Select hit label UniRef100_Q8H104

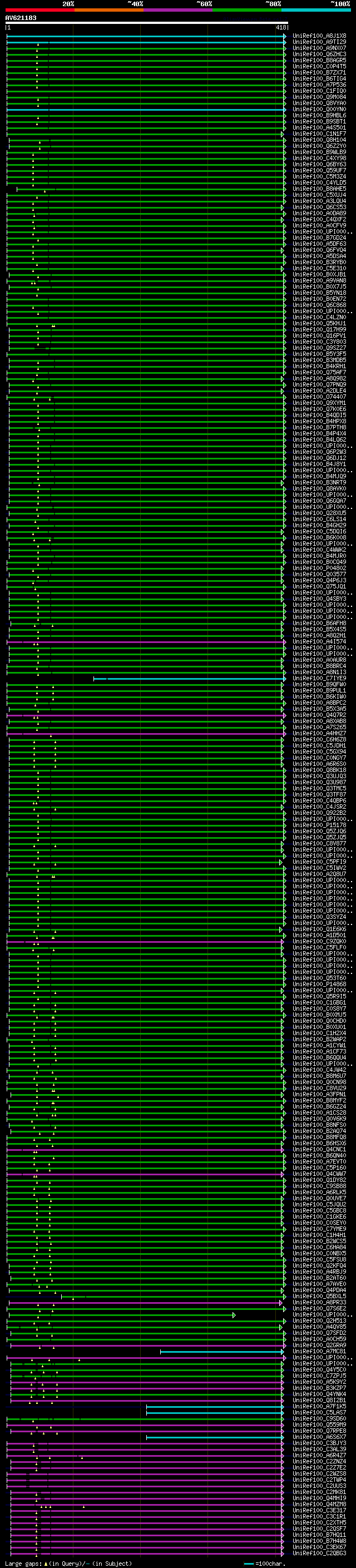click(x=319, y=140)
